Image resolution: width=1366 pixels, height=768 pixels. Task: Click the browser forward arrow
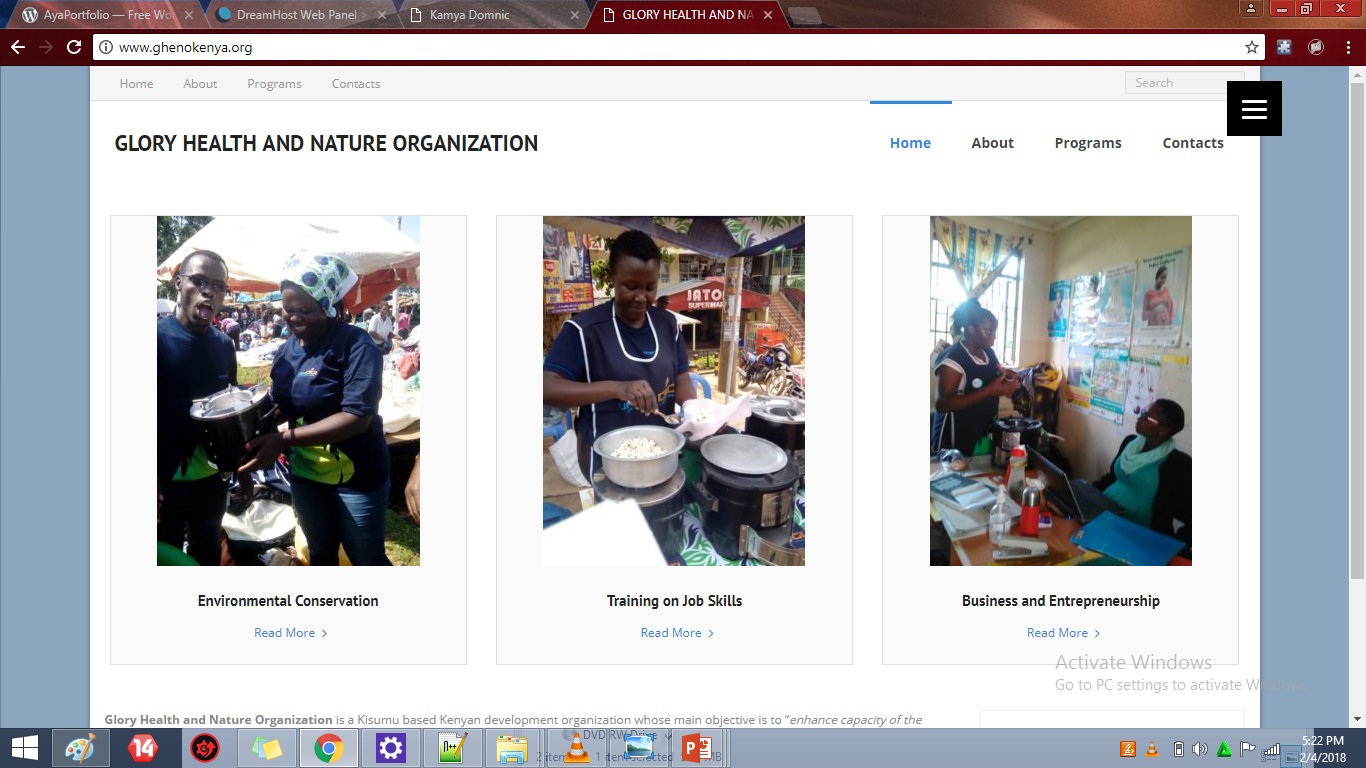click(x=46, y=47)
